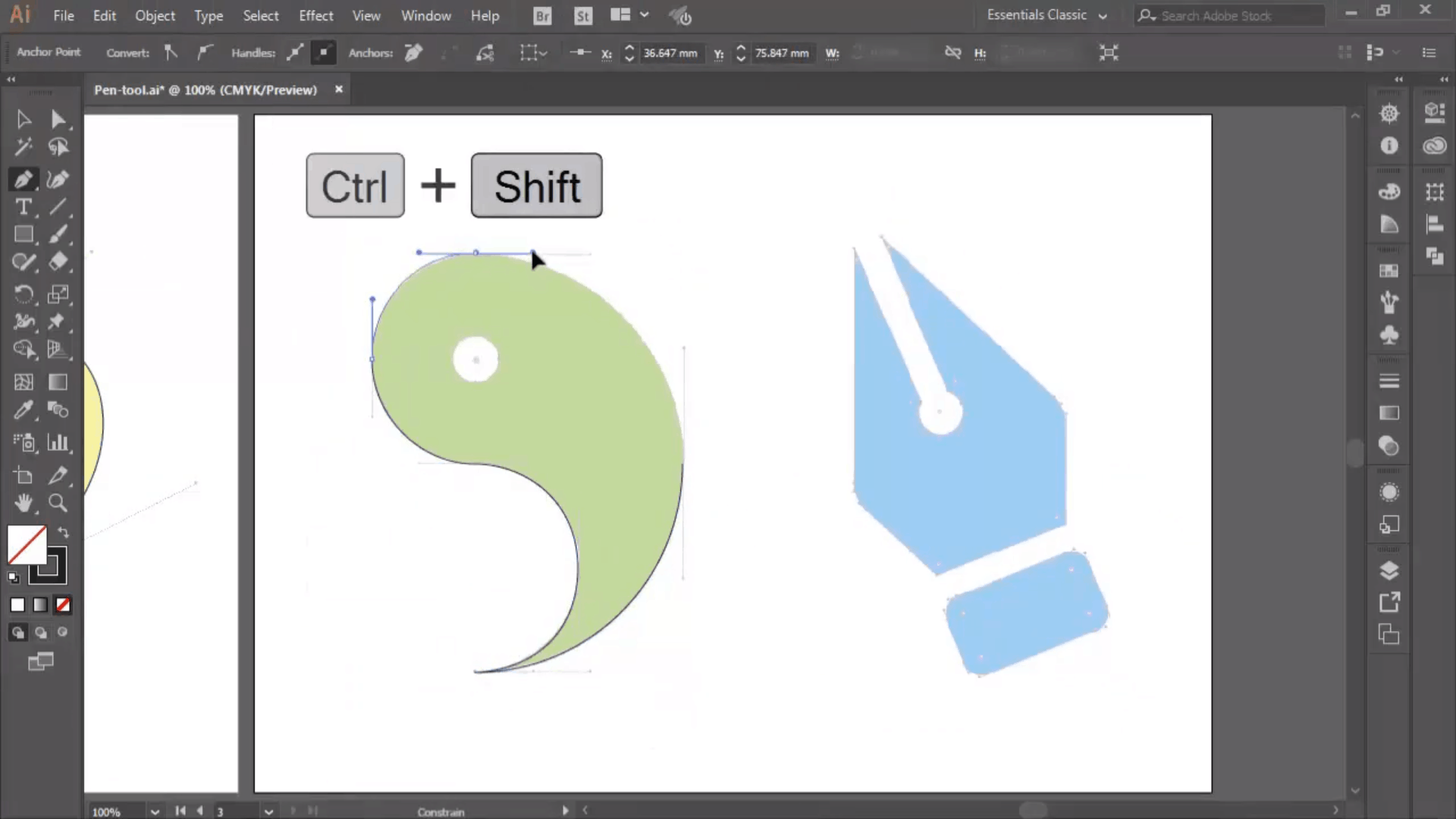1456x819 pixels.
Task: Select the Blend tool
Action: coord(58,410)
